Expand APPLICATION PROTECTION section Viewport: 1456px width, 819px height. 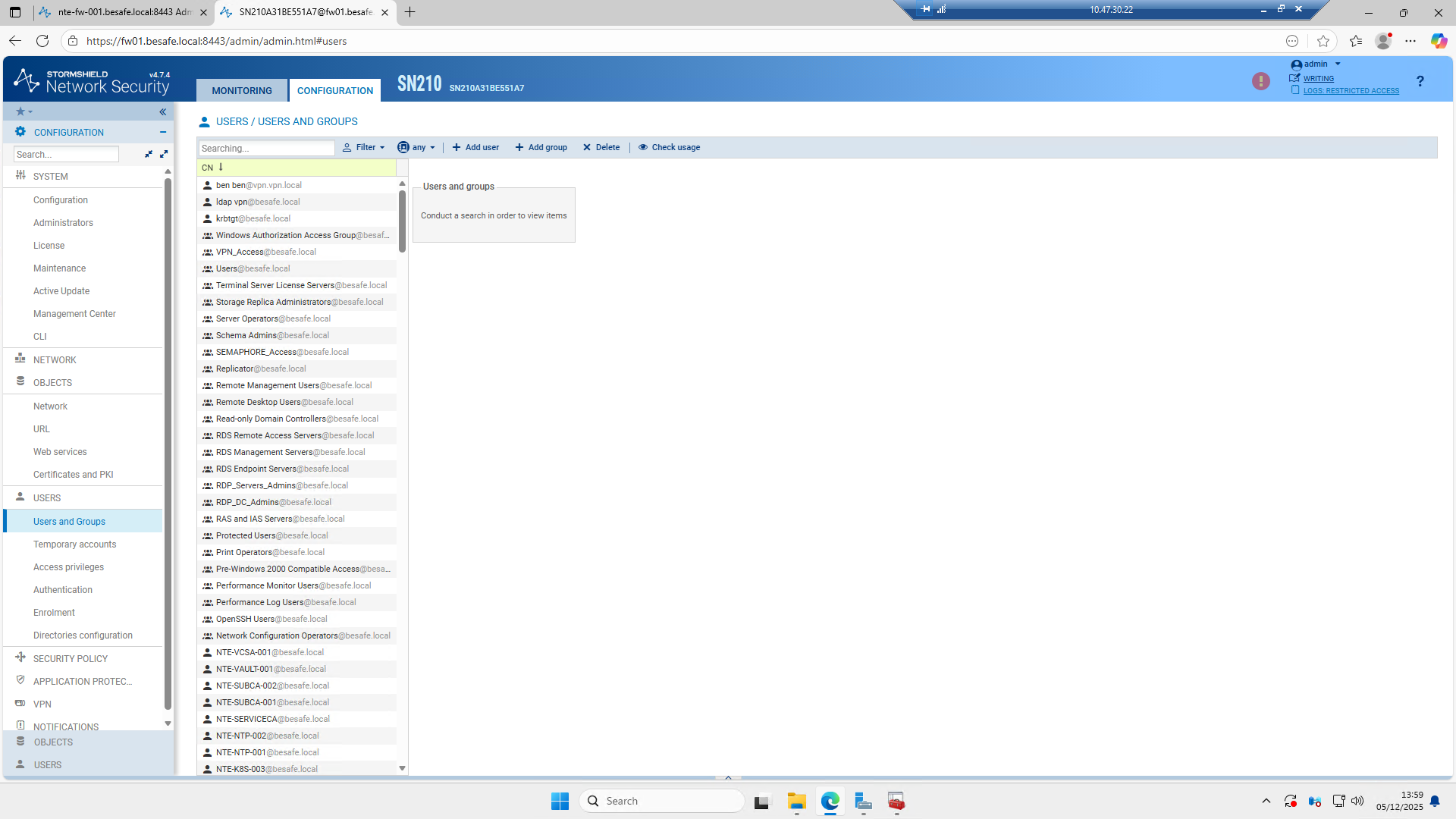(x=82, y=682)
